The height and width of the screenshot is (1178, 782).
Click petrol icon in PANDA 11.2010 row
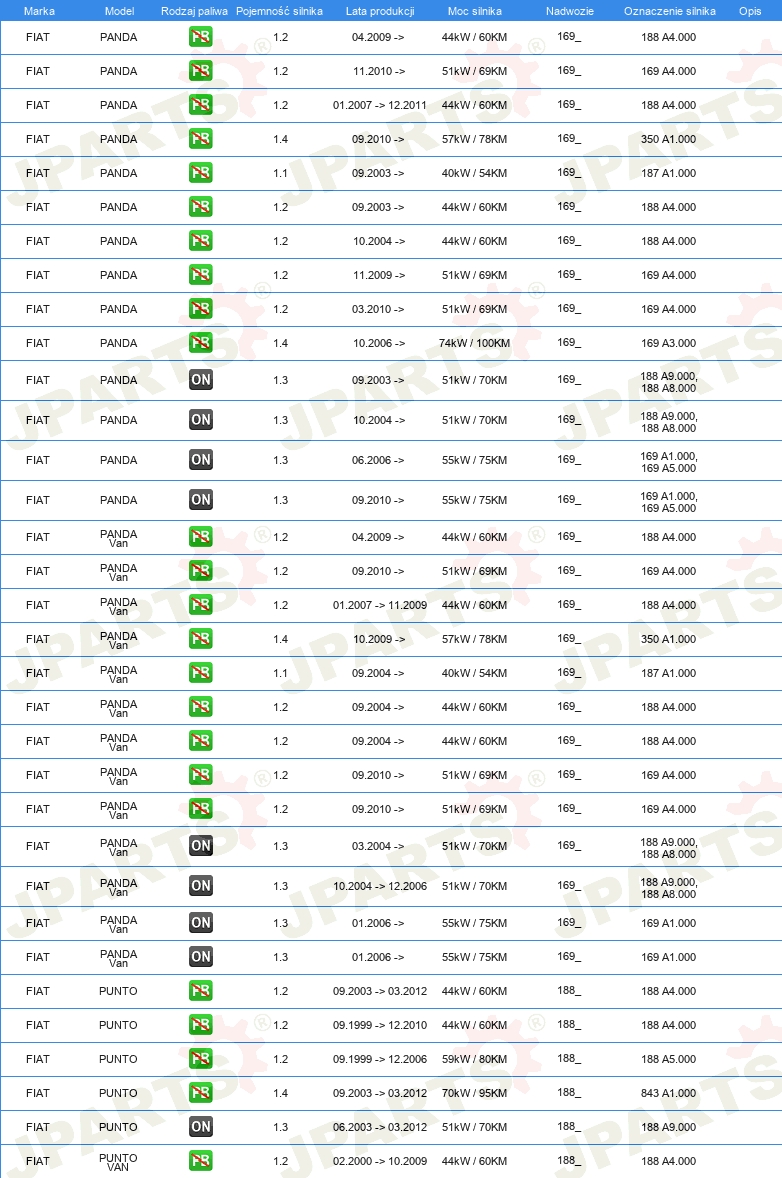(201, 71)
